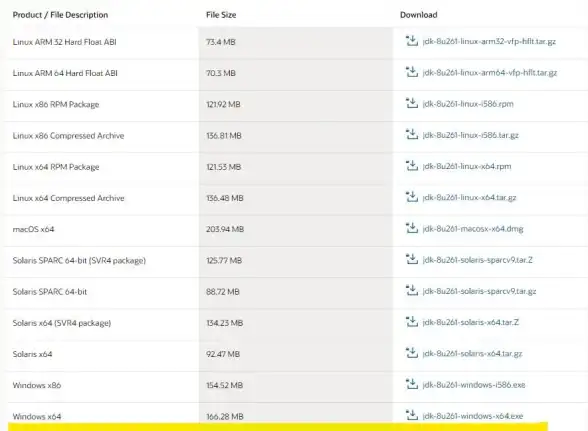Click Download column header
The image size is (588, 431).
[418, 15]
